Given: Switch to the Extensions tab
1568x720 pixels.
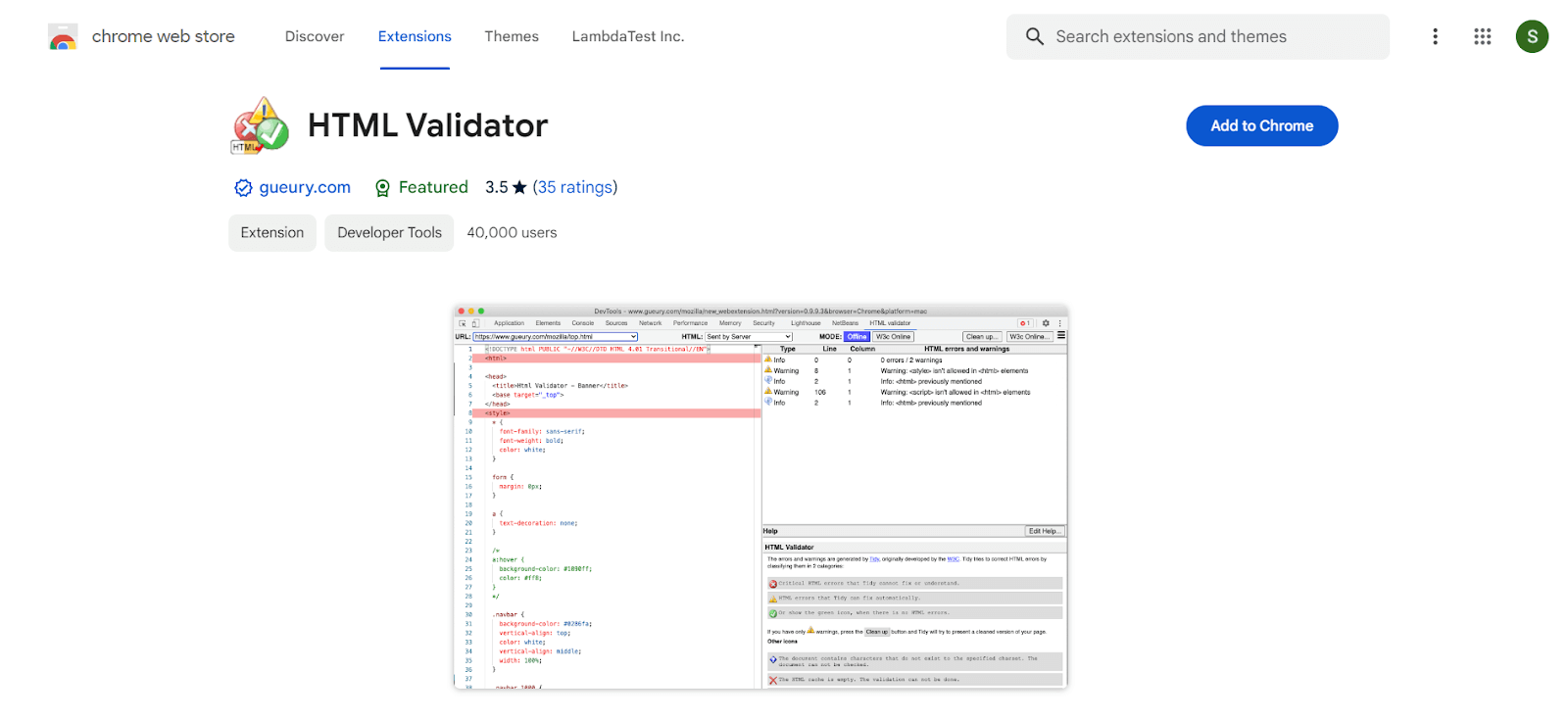Looking at the screenshot, I should coord(415,36).
